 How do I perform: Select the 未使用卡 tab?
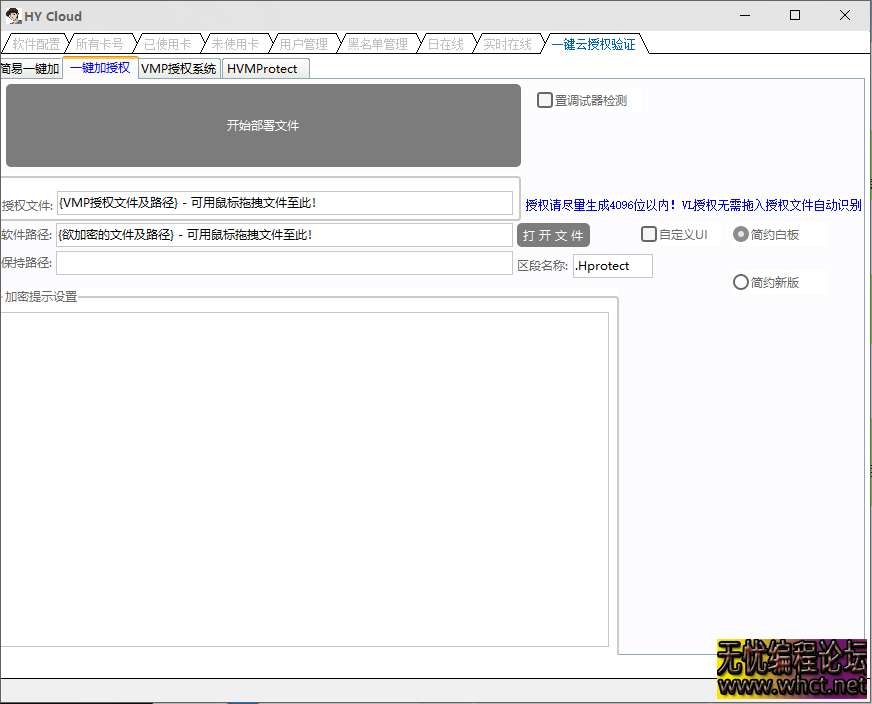point(235,44)
